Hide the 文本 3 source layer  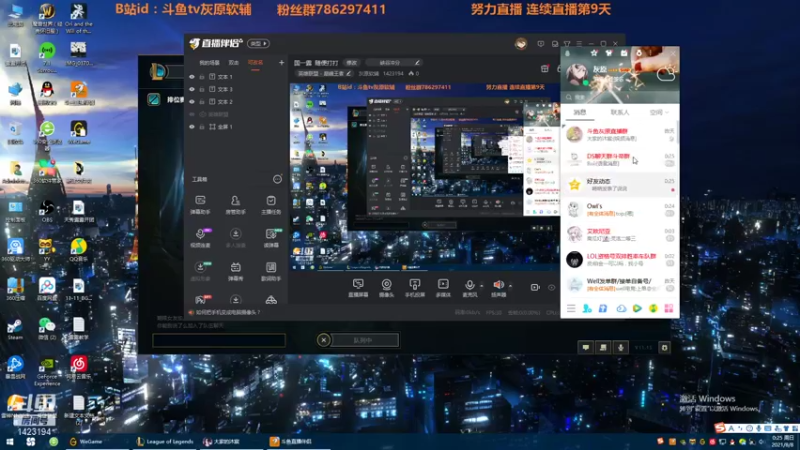pyautogui.click(x=192, y=89)
